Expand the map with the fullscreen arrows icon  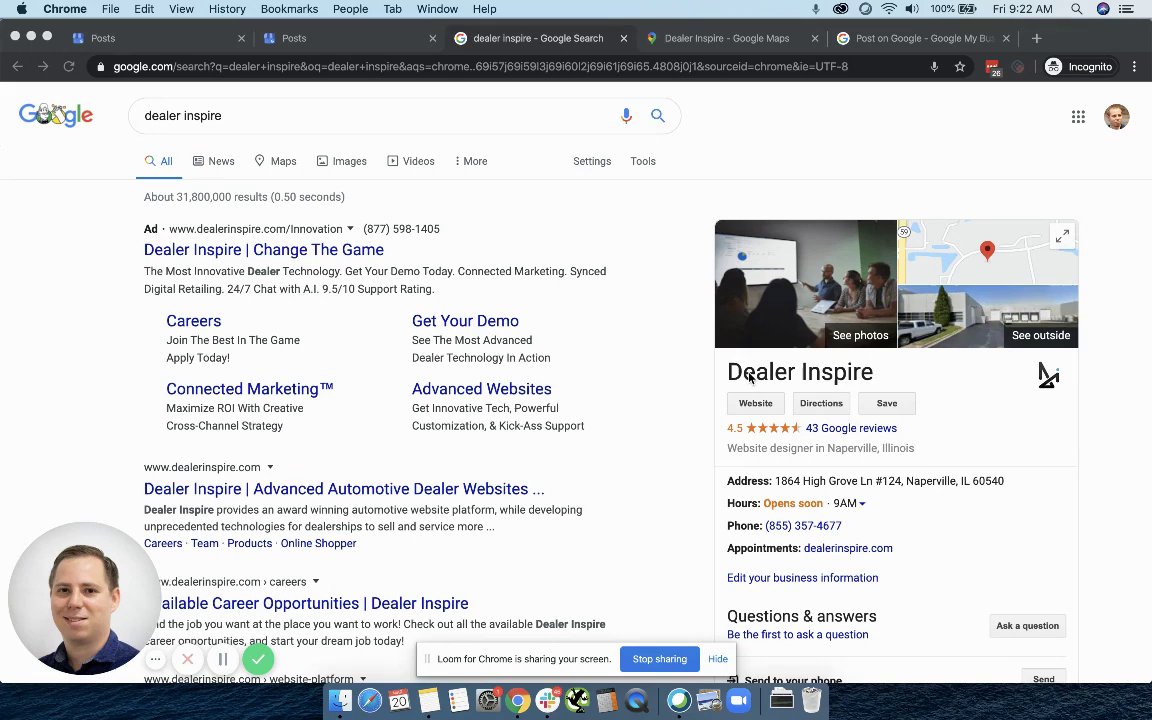tap(1062, 237)
